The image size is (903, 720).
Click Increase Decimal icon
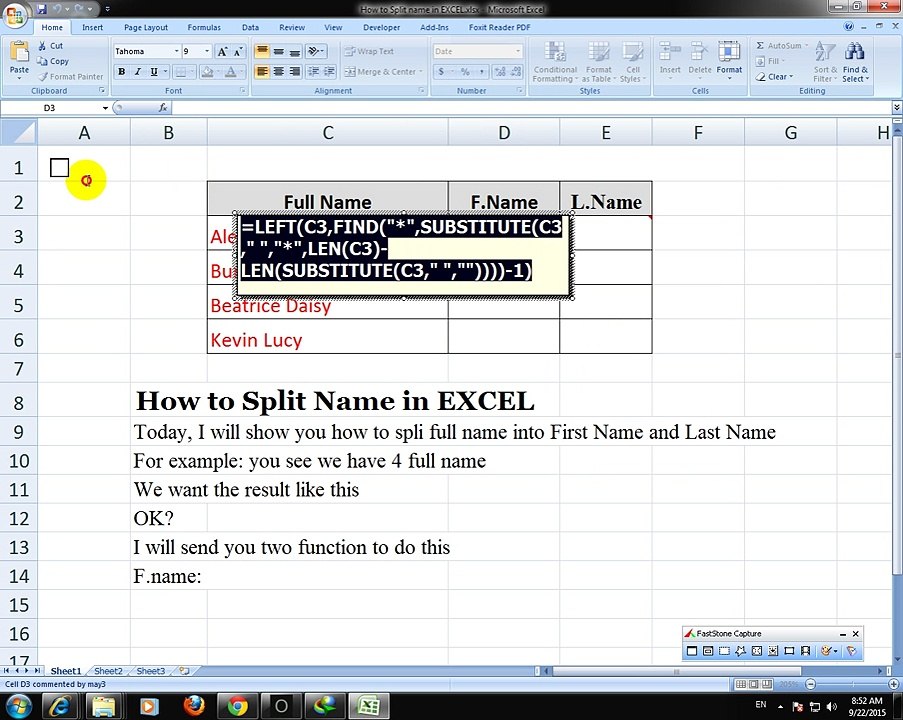pyautogui.click(x=500, y=71)
